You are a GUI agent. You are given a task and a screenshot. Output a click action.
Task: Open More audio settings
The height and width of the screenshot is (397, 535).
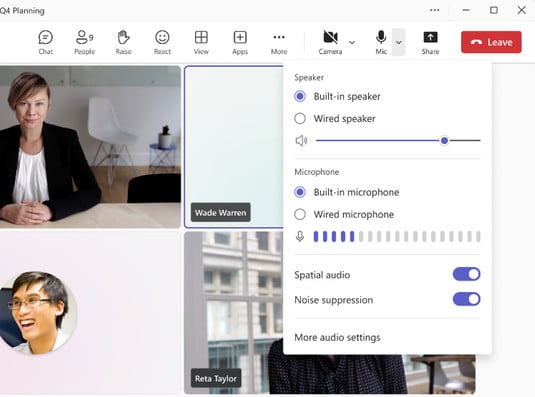pos(337,337)
